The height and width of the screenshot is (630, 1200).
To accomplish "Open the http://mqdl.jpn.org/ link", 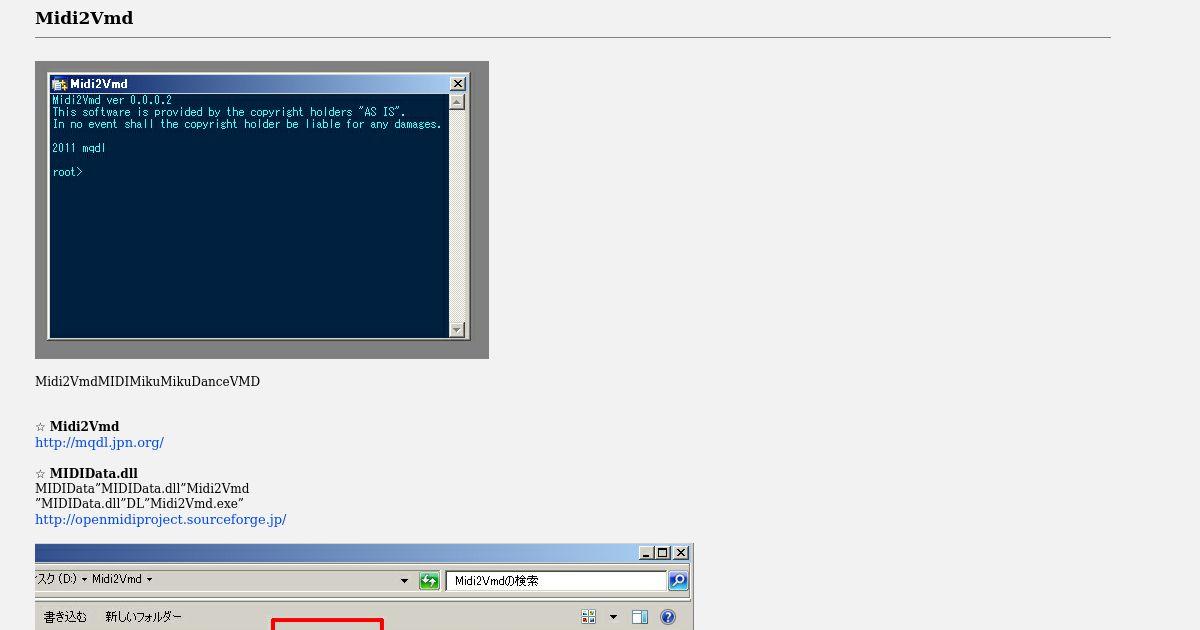I will pyautogui.click(x=99, y=442).
